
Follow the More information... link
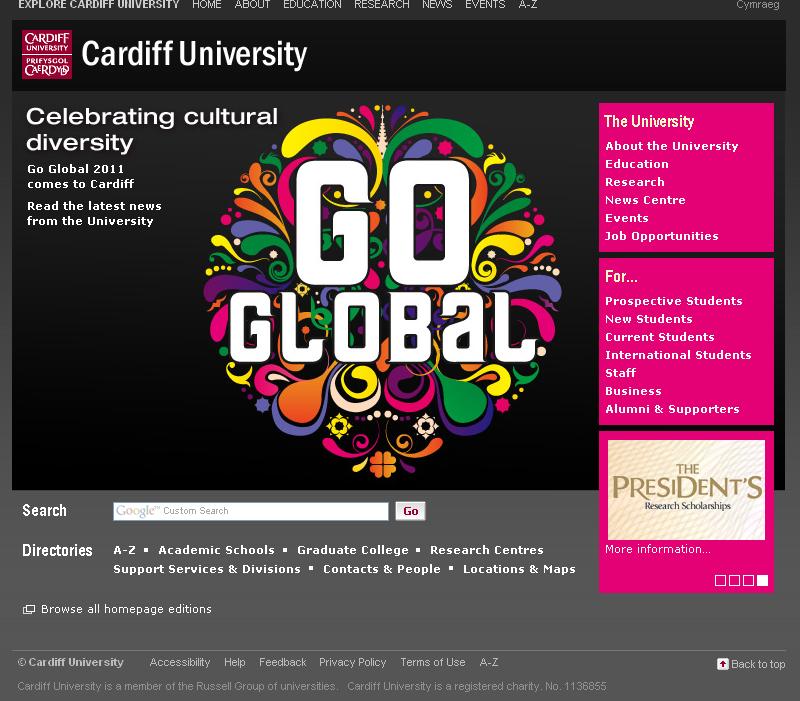(x=658, y=549)
